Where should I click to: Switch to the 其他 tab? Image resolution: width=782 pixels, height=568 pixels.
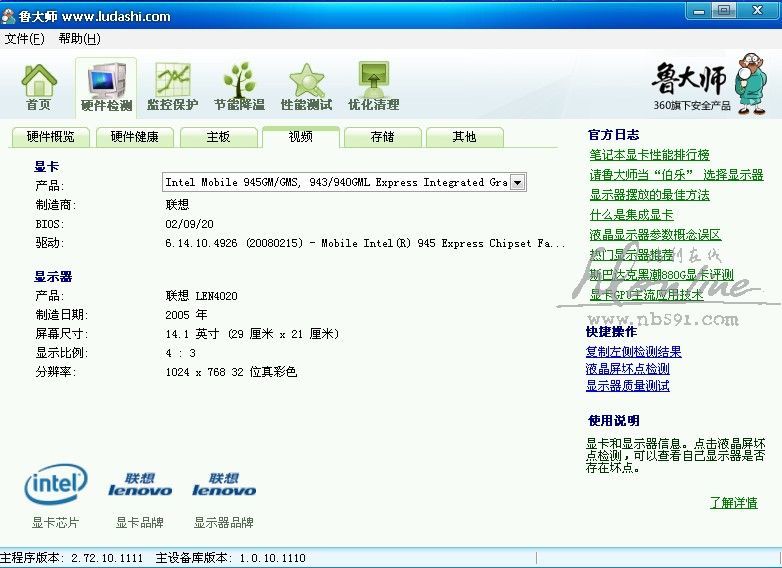click(x=464, y=137)
